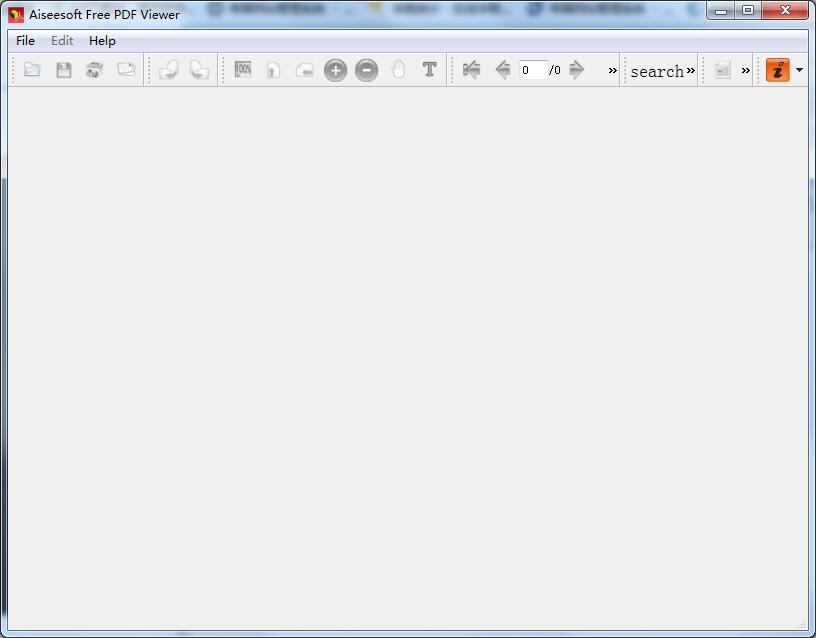
Task: Fit page height with the up-arrow page icon
Action: coord(274,70)
